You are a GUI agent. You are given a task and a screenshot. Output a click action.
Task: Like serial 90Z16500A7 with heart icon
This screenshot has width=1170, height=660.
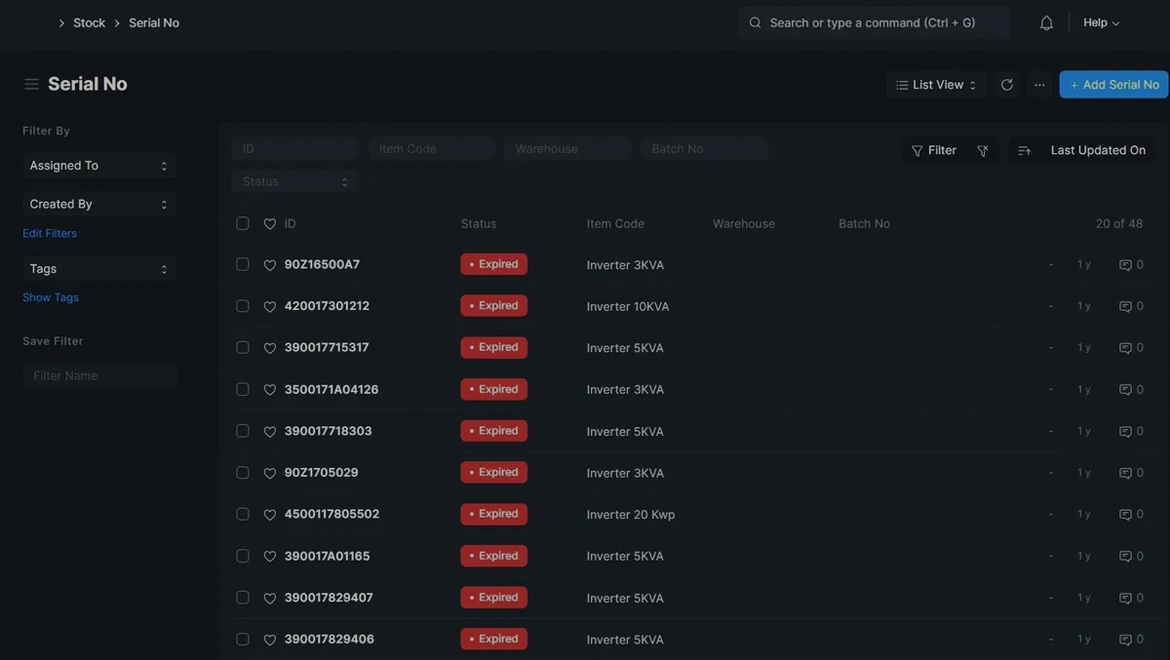click(270, 265)
